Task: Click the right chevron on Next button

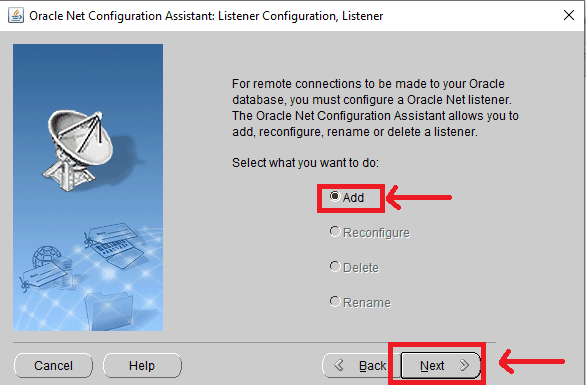Action: tap(465, 365)
